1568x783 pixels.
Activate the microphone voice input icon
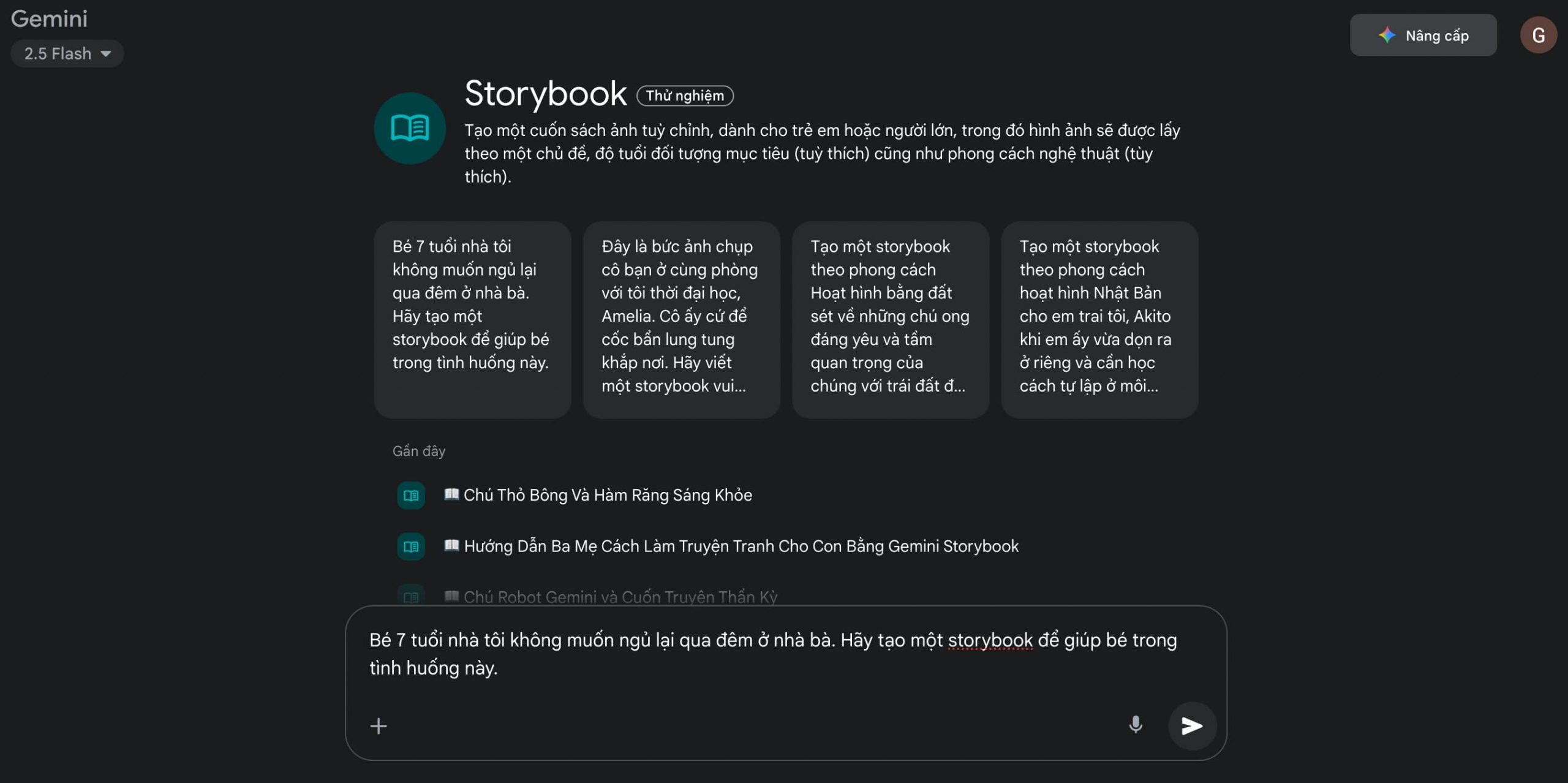[x=1136, y=725]
